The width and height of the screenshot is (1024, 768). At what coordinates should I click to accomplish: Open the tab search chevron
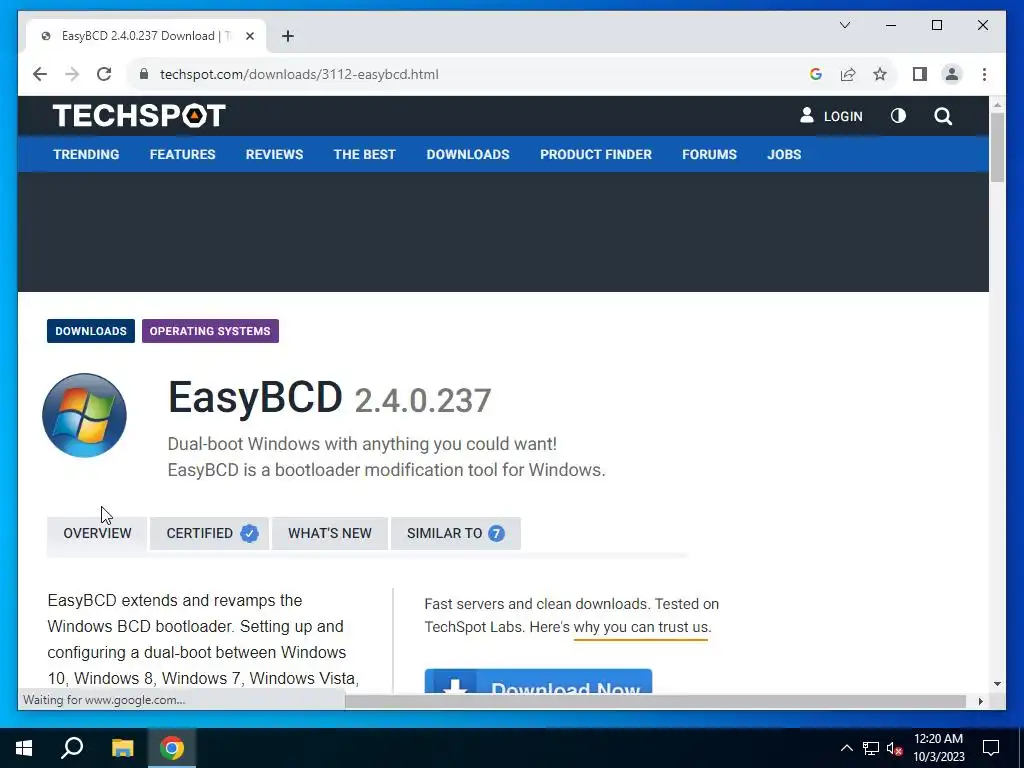pyautogui.click(x=845, y=25)
